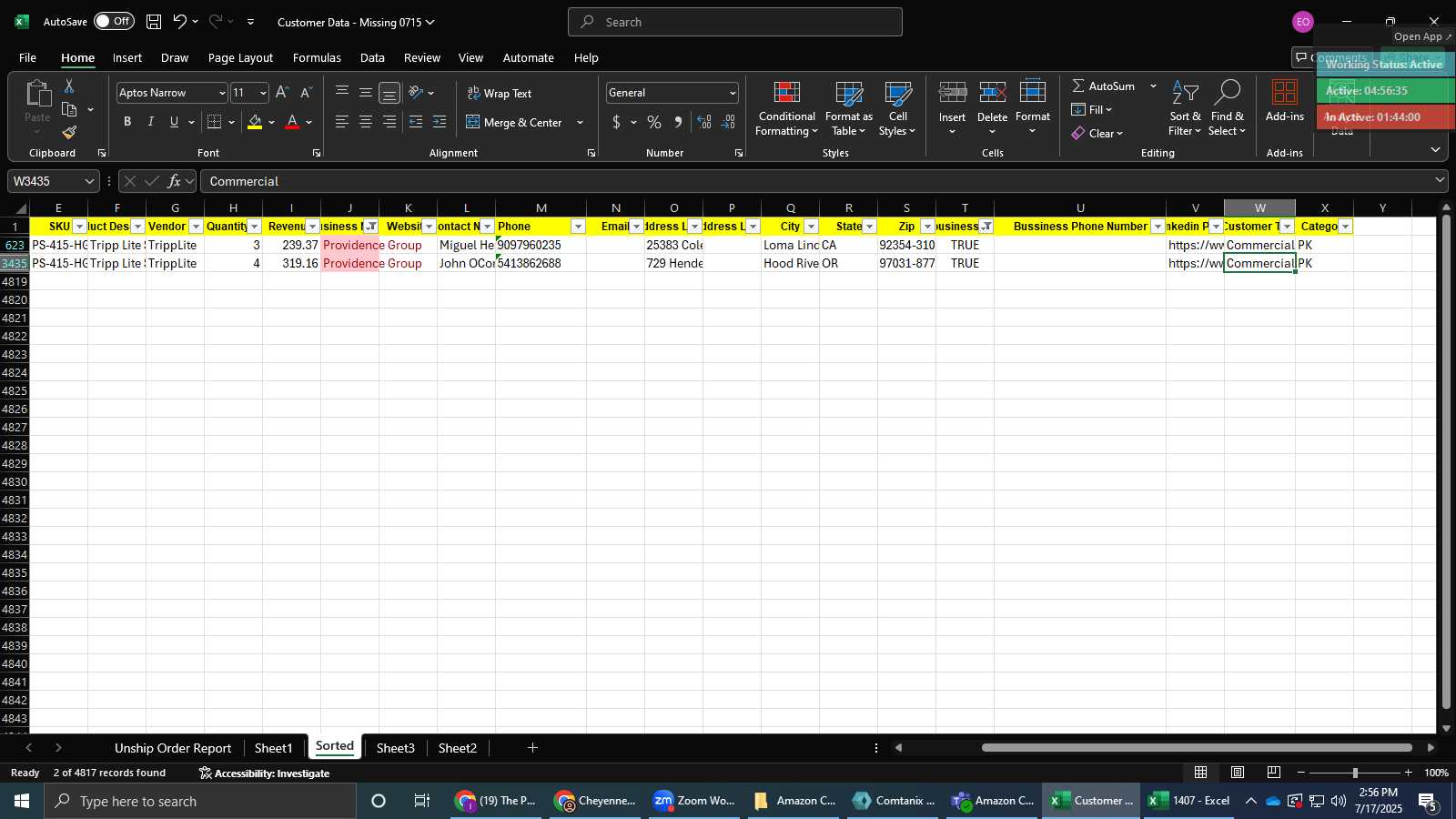
Task: Expand Merge & Center dropdown arrow
Action: pos(580,122)
